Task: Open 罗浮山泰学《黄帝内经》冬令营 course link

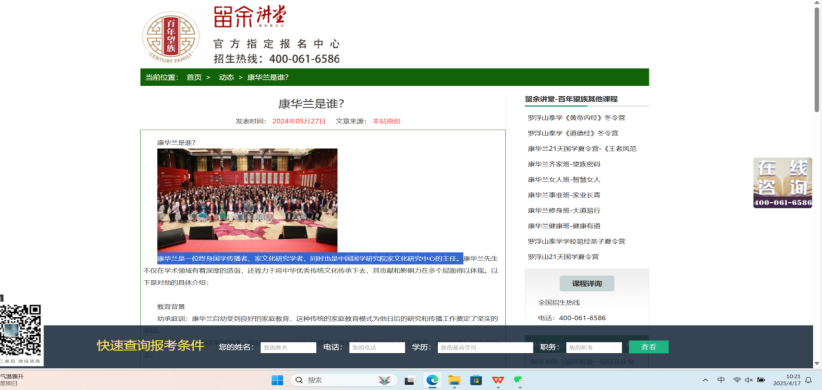Action: point(576,118)
